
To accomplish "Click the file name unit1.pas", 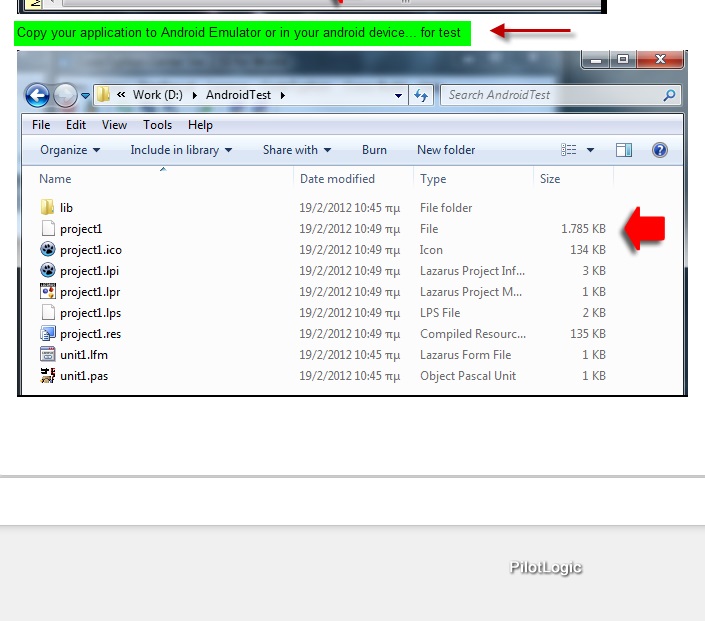I will (x=84, y=376).
